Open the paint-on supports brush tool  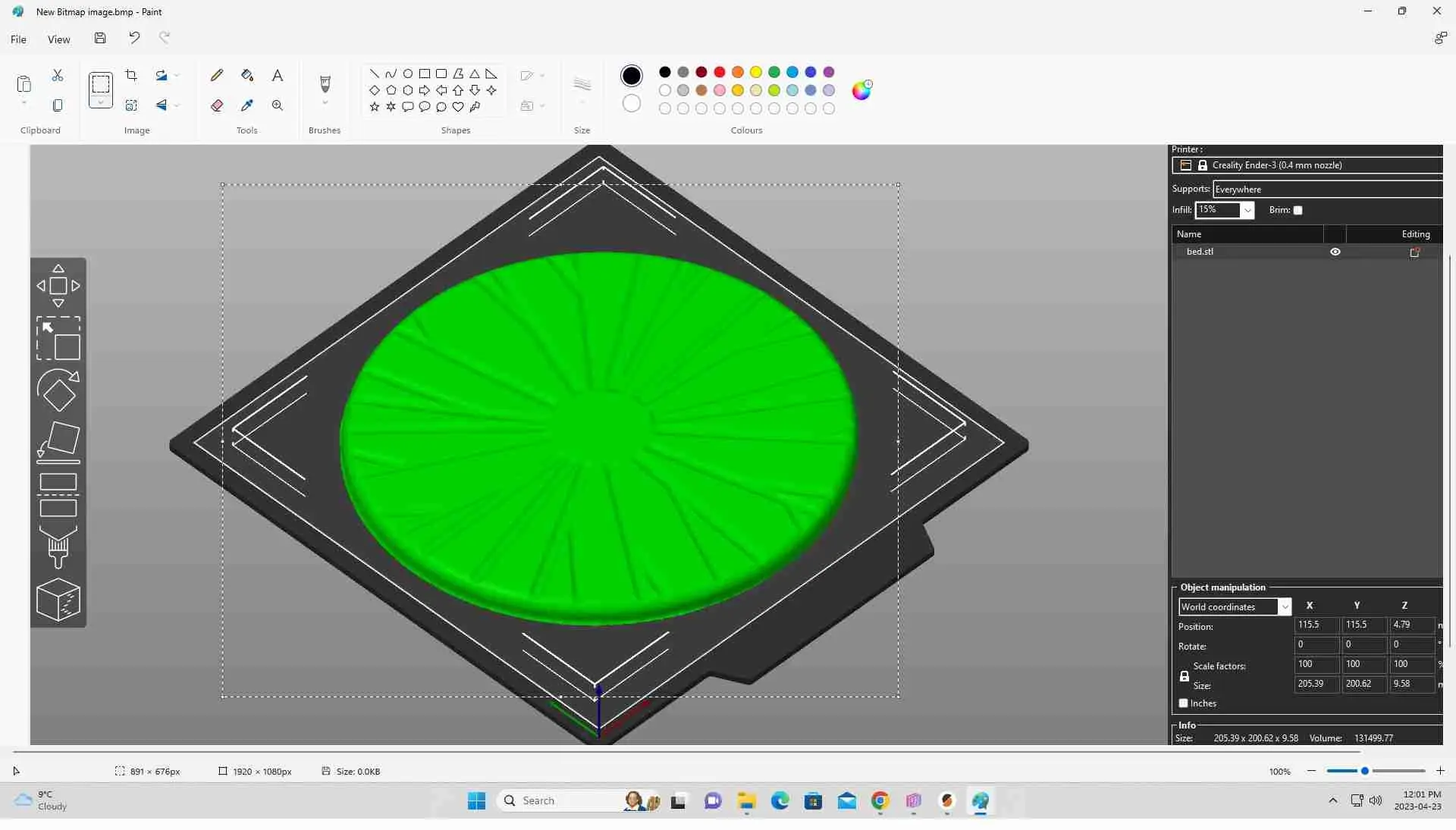pyautogui.click(x=59, y=547)
